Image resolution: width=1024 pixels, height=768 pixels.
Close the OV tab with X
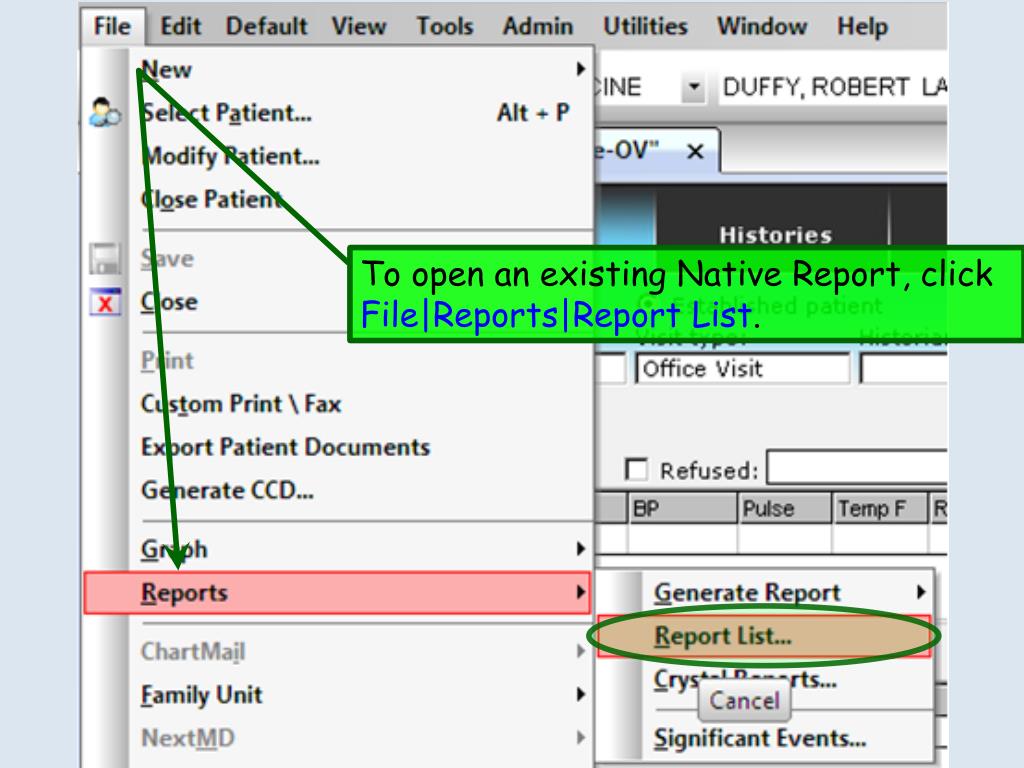(x=696, y=152)
